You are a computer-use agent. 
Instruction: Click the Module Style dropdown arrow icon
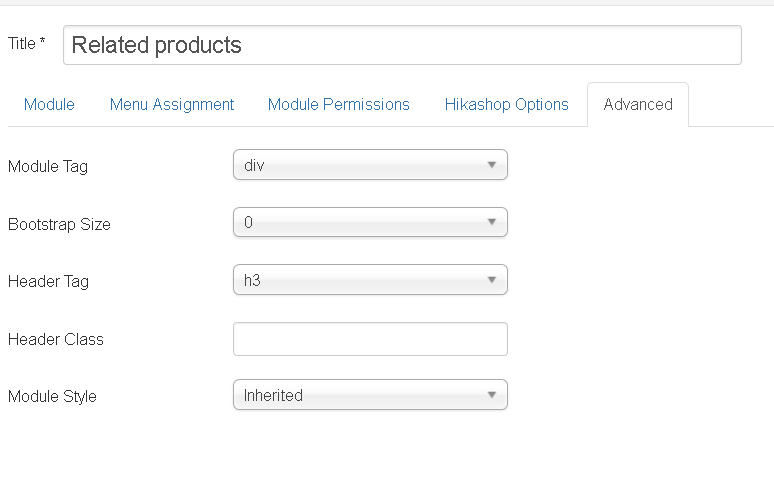tap(492, 395)
